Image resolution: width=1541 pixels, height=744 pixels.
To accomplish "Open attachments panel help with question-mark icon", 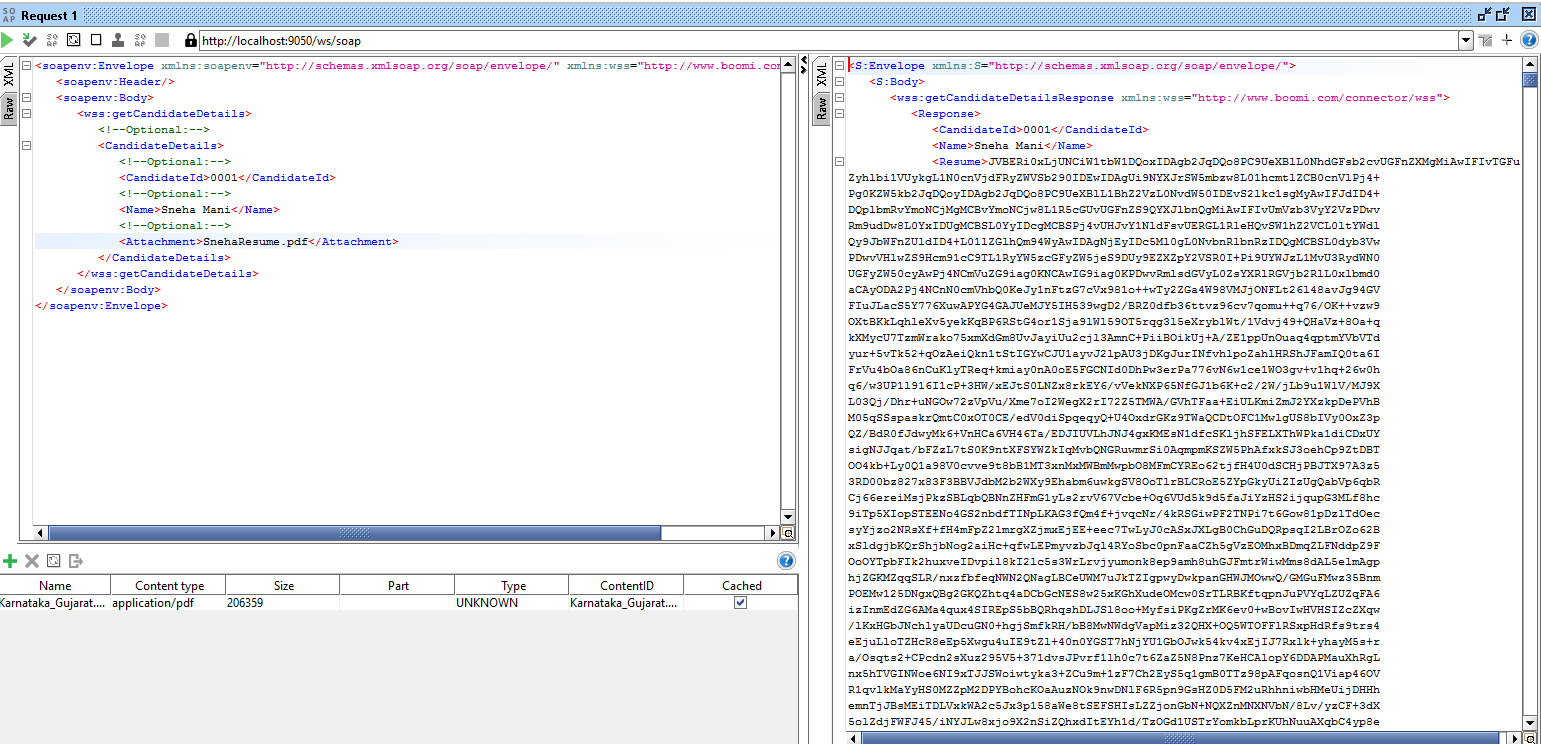I will coord(787,562).
